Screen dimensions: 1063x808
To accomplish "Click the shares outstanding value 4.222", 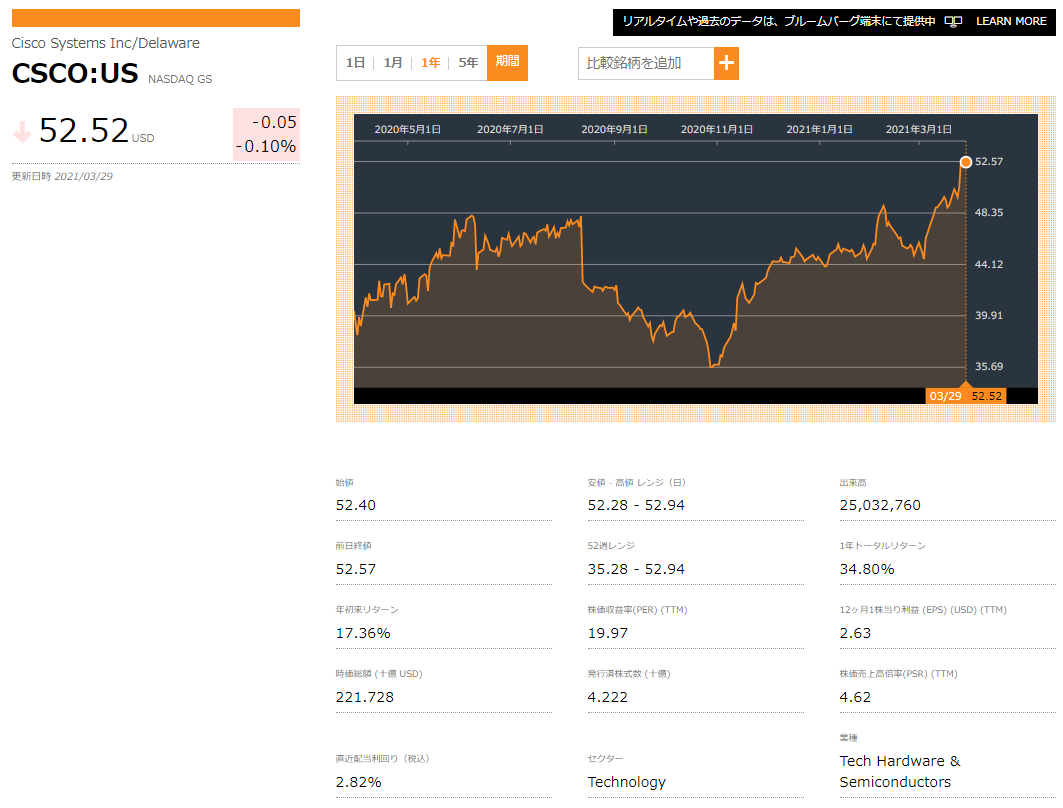I will [607, 697].
